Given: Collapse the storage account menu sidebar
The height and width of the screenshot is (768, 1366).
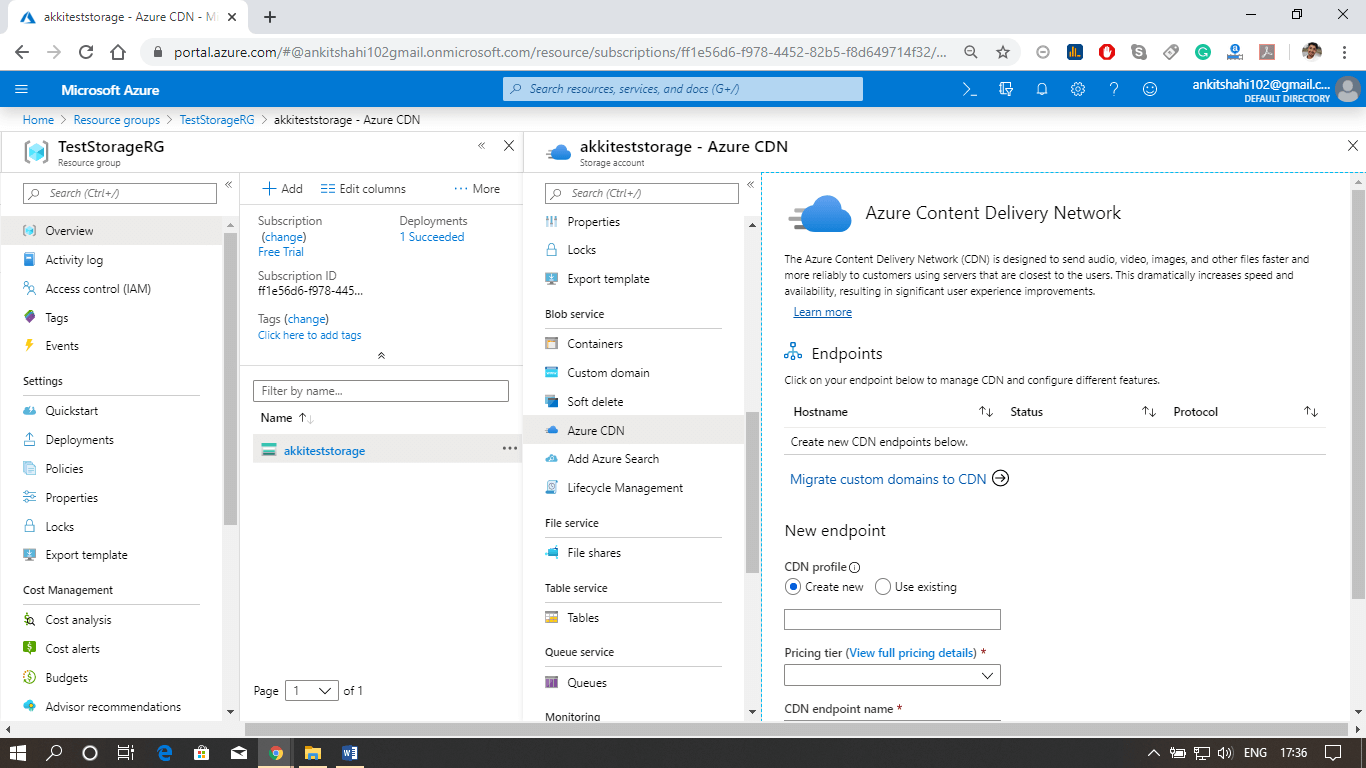Looking at the screenshot, I should (751, 185).
